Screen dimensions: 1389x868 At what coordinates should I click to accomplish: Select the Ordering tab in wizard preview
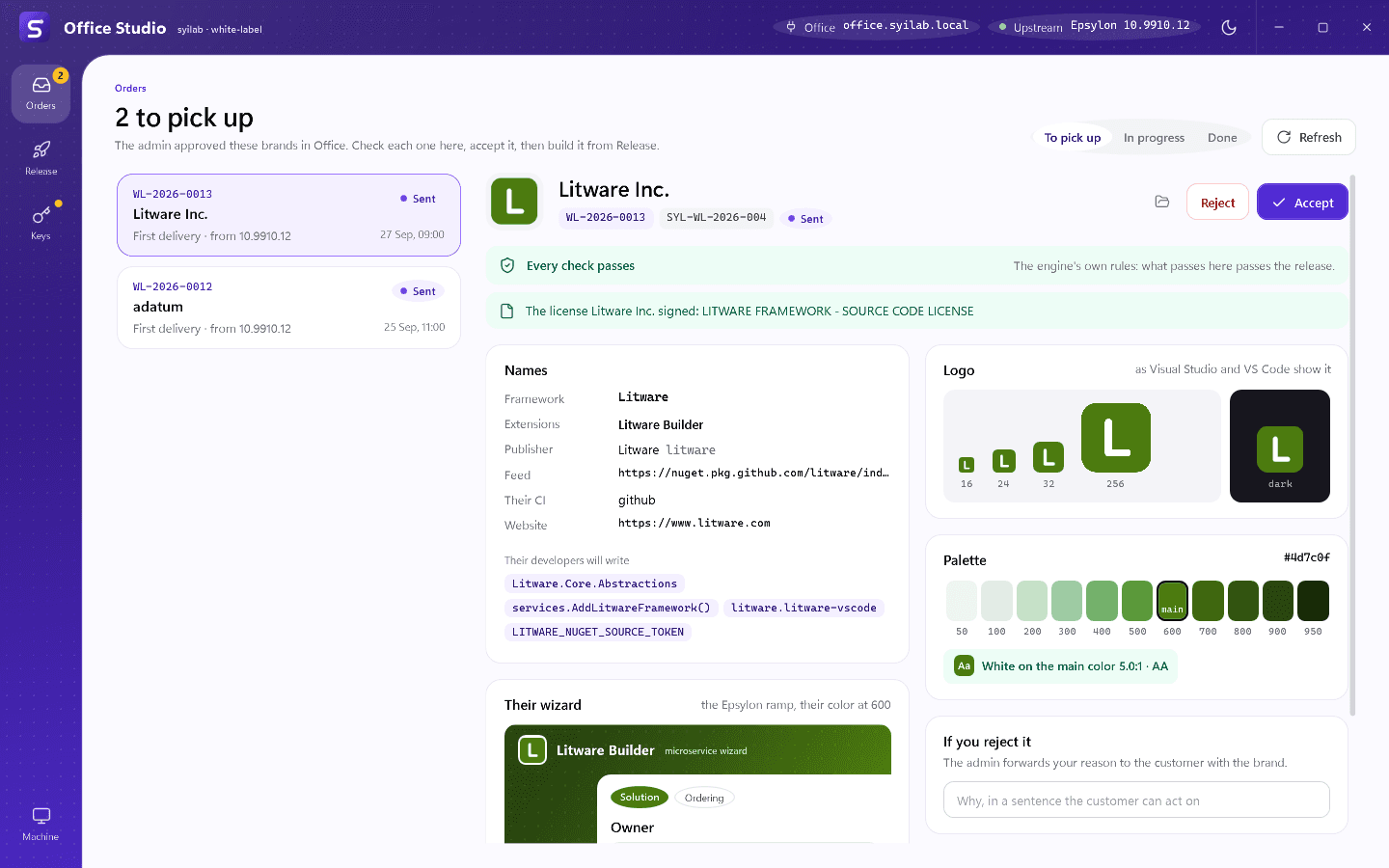[704, 798]
